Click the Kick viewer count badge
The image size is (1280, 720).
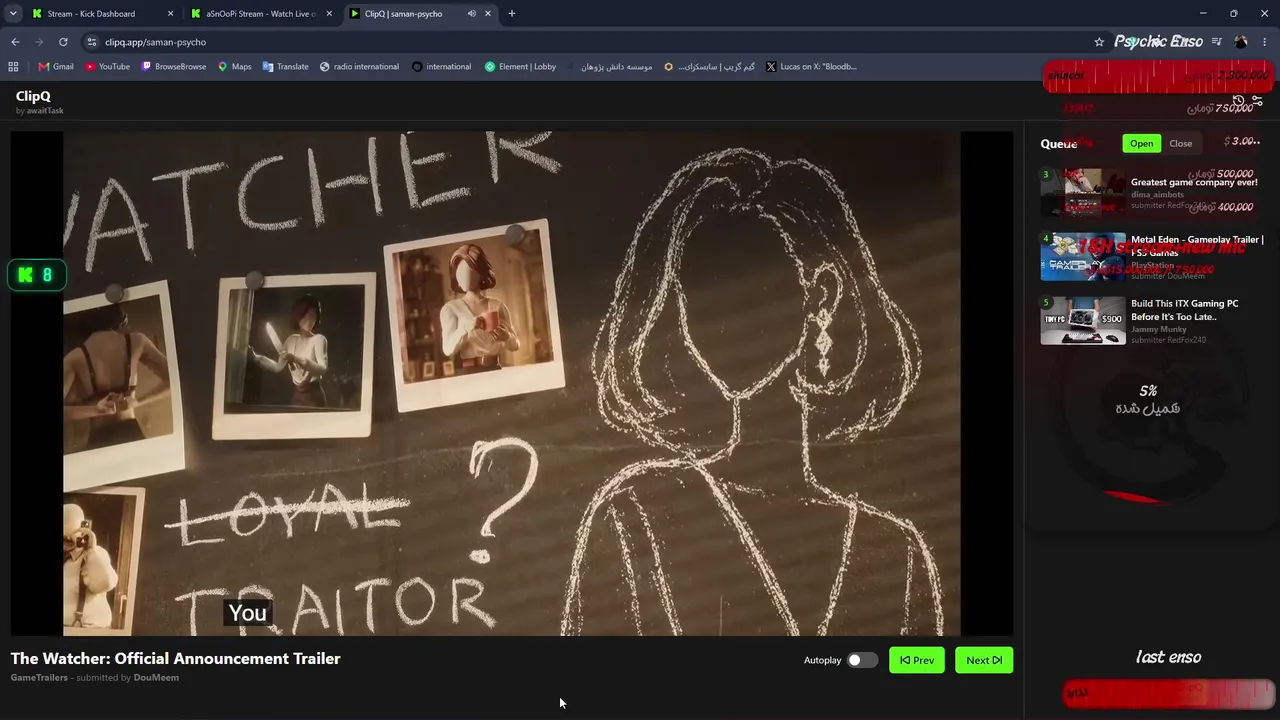pyautogui.click(x=37, y=275)
